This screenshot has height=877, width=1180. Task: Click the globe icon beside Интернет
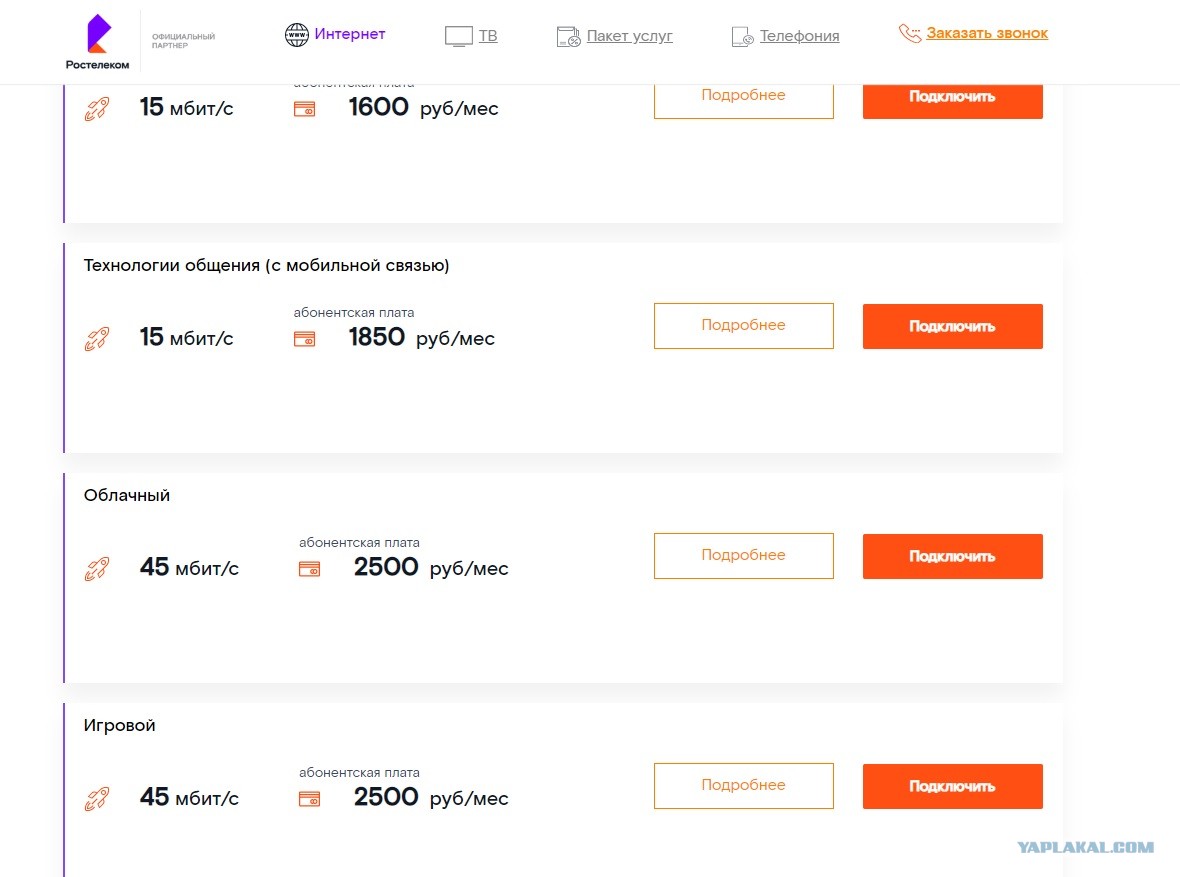[297, 35]
